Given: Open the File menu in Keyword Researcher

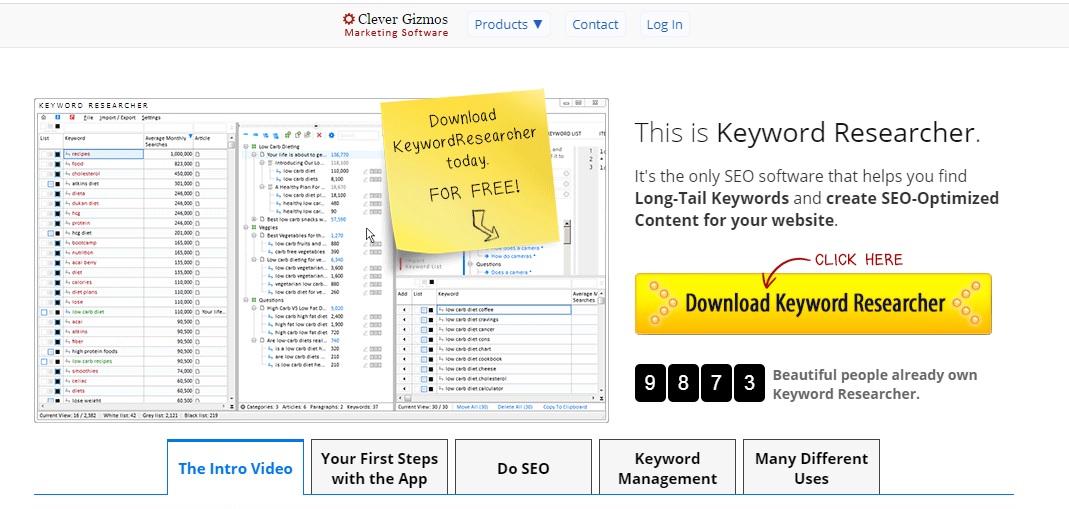Looking at the screenshot, I should pyautogui.click(x=88, y=117).
